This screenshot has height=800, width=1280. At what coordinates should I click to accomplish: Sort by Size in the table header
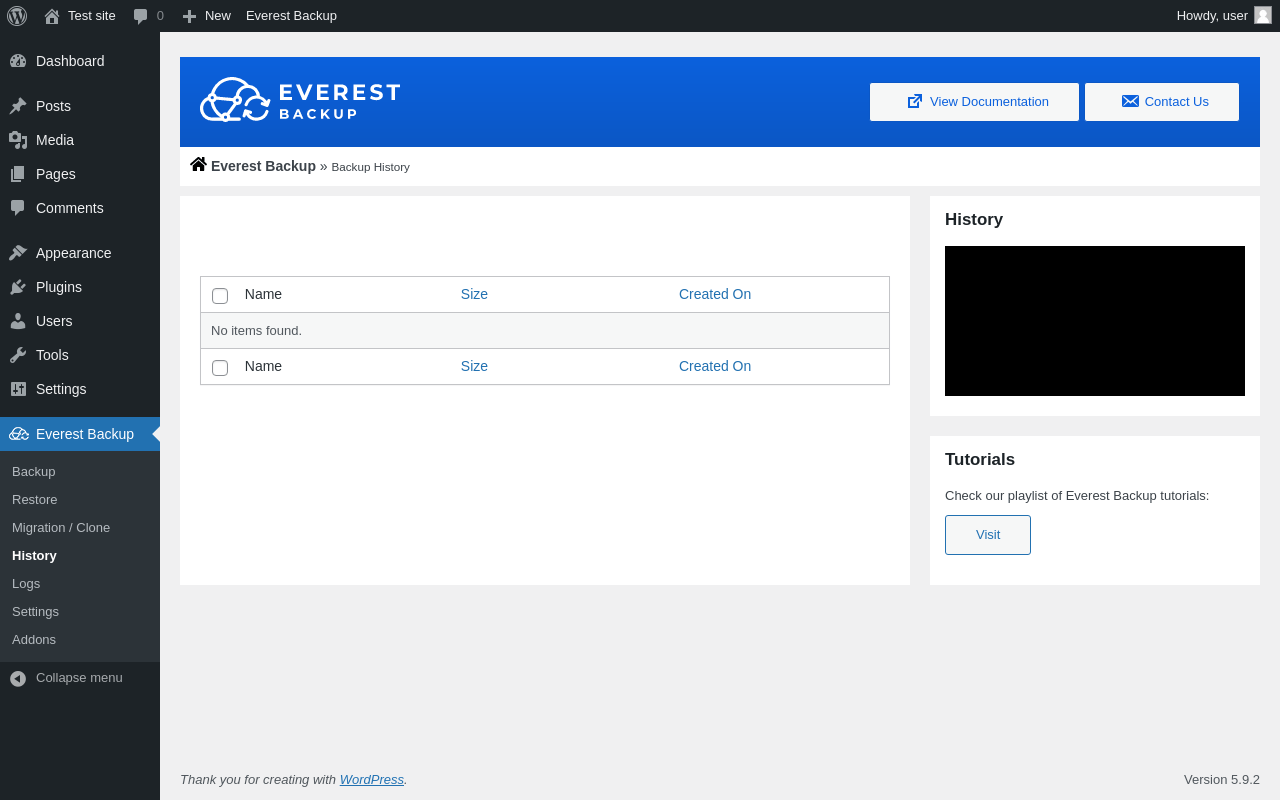474,294
